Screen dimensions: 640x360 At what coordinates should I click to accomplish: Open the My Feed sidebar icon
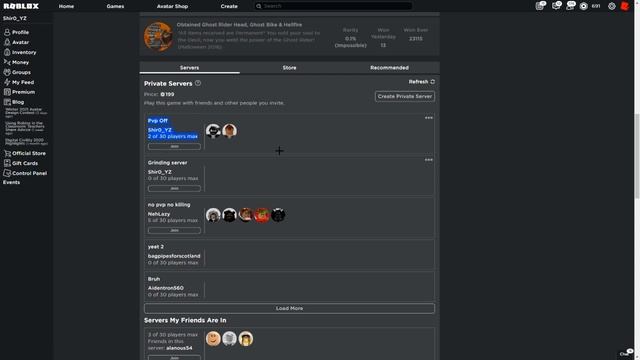[7, 82]
